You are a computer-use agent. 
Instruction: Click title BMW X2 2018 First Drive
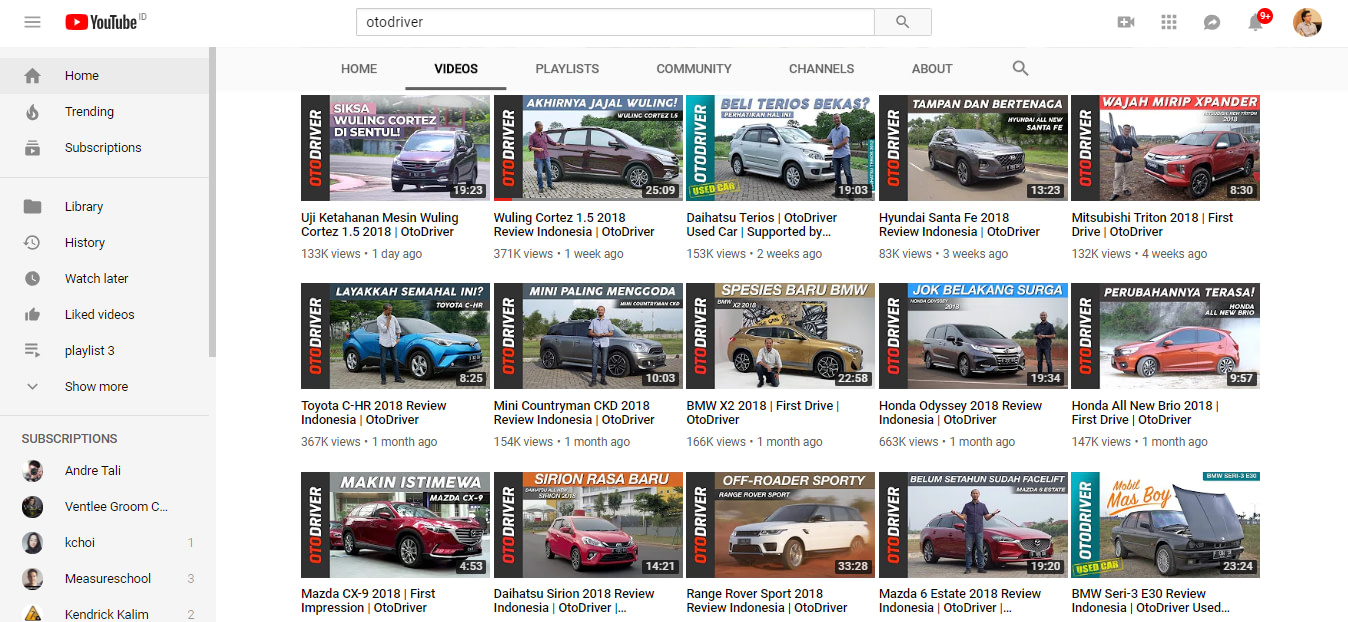(x=763, y=413)
